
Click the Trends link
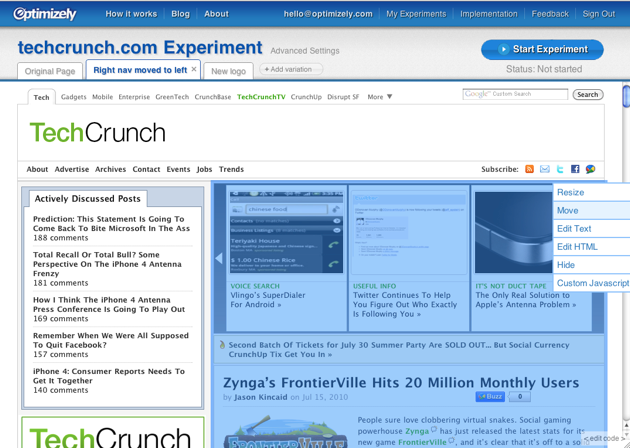[231, 169]
